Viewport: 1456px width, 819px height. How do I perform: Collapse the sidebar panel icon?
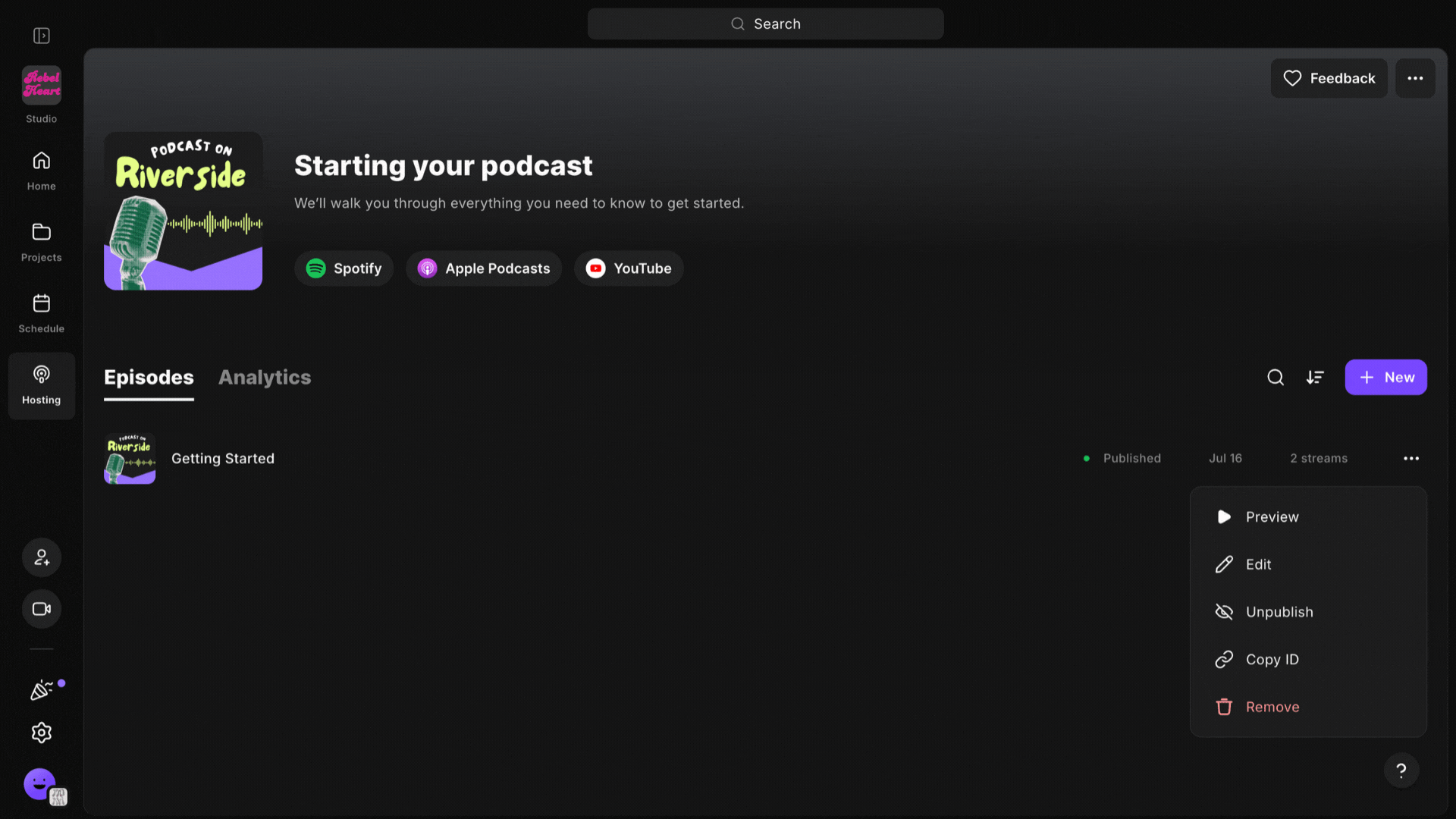tap(42, 36)
